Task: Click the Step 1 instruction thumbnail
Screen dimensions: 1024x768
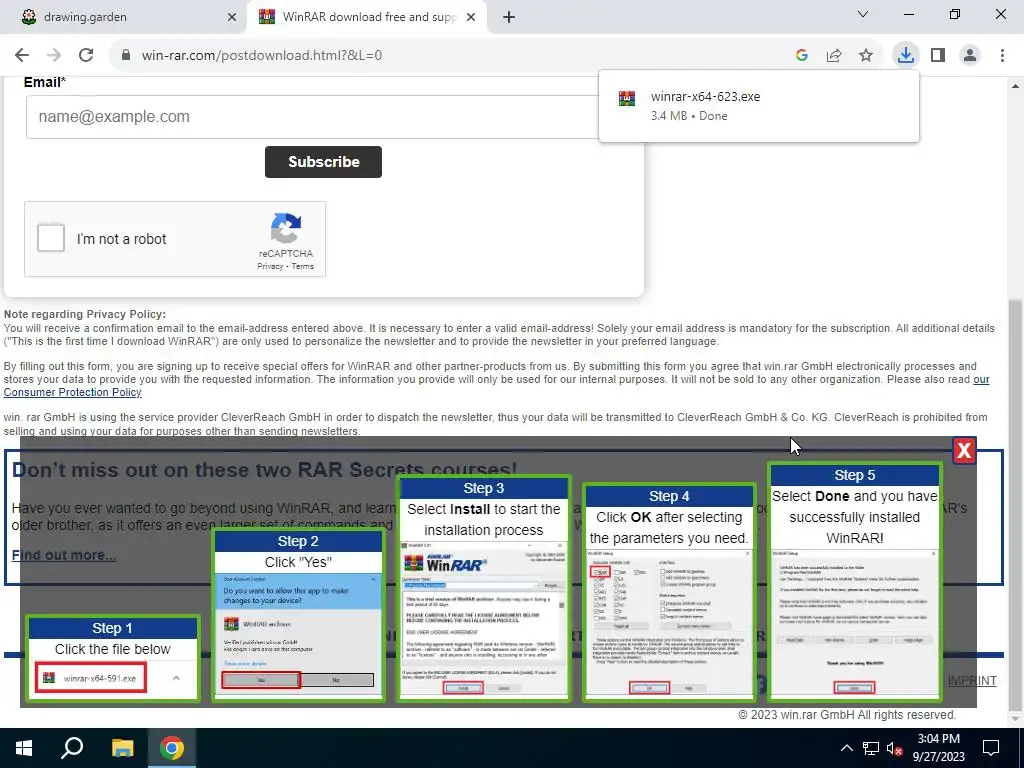Action: pos(113,658)
